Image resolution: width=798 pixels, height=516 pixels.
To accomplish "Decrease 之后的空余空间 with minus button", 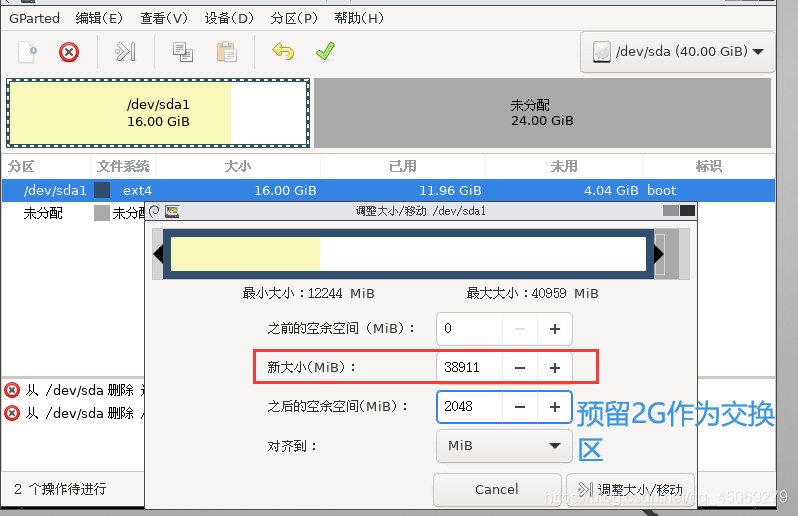I will 520,407.
